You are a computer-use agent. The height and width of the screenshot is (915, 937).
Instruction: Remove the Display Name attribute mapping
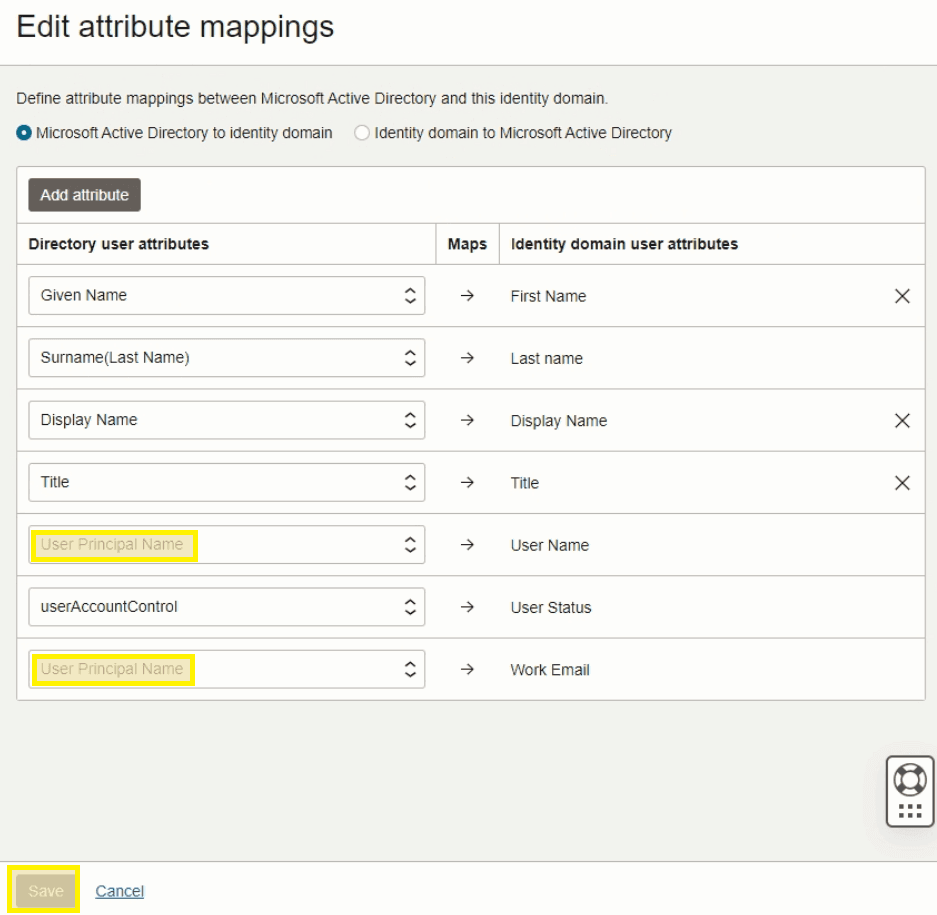pyautogui.click(x=902, y=420)
